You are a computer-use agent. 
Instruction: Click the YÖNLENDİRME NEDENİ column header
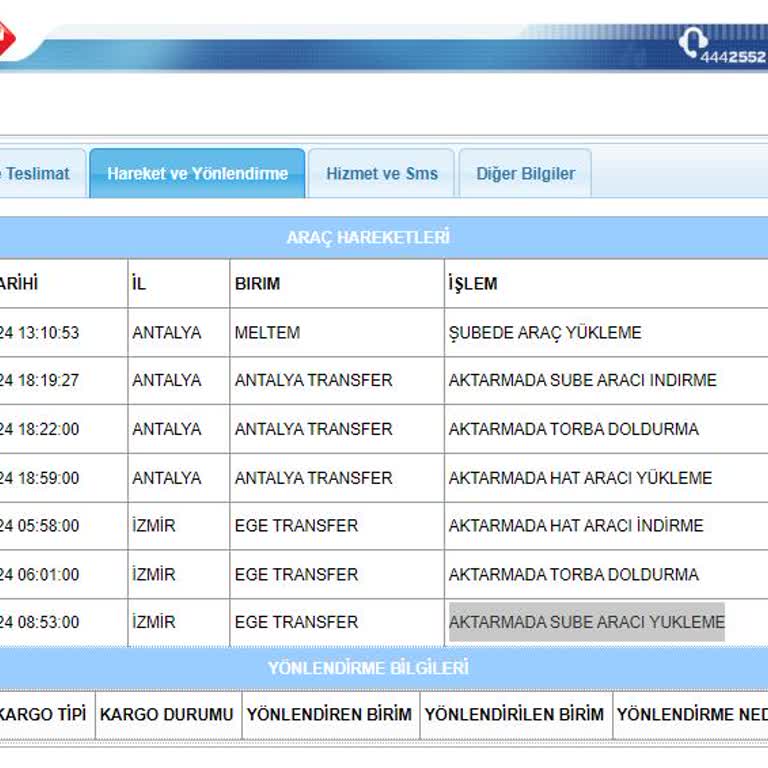pos(691,715)
